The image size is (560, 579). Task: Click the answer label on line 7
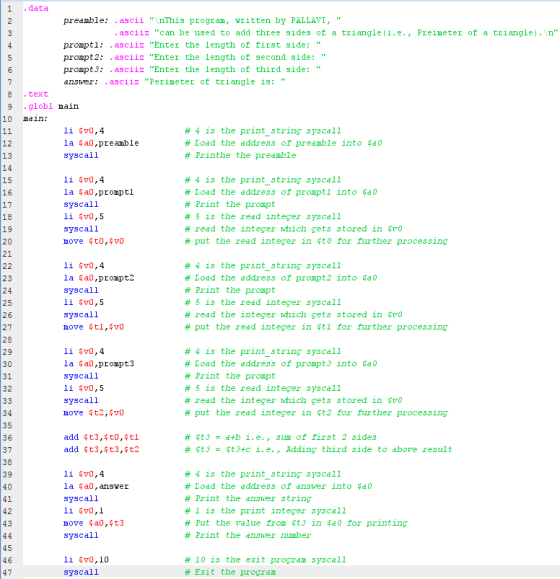80,82
